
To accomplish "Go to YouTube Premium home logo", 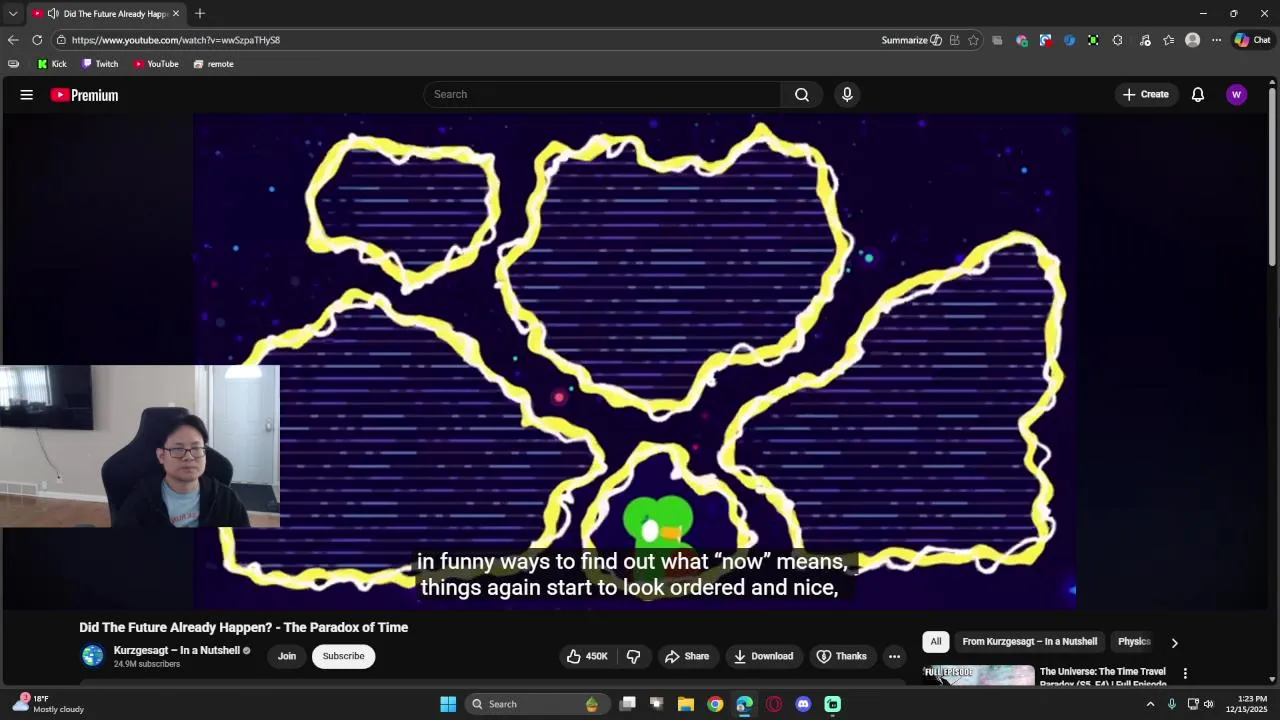I will tap(85, 95).
